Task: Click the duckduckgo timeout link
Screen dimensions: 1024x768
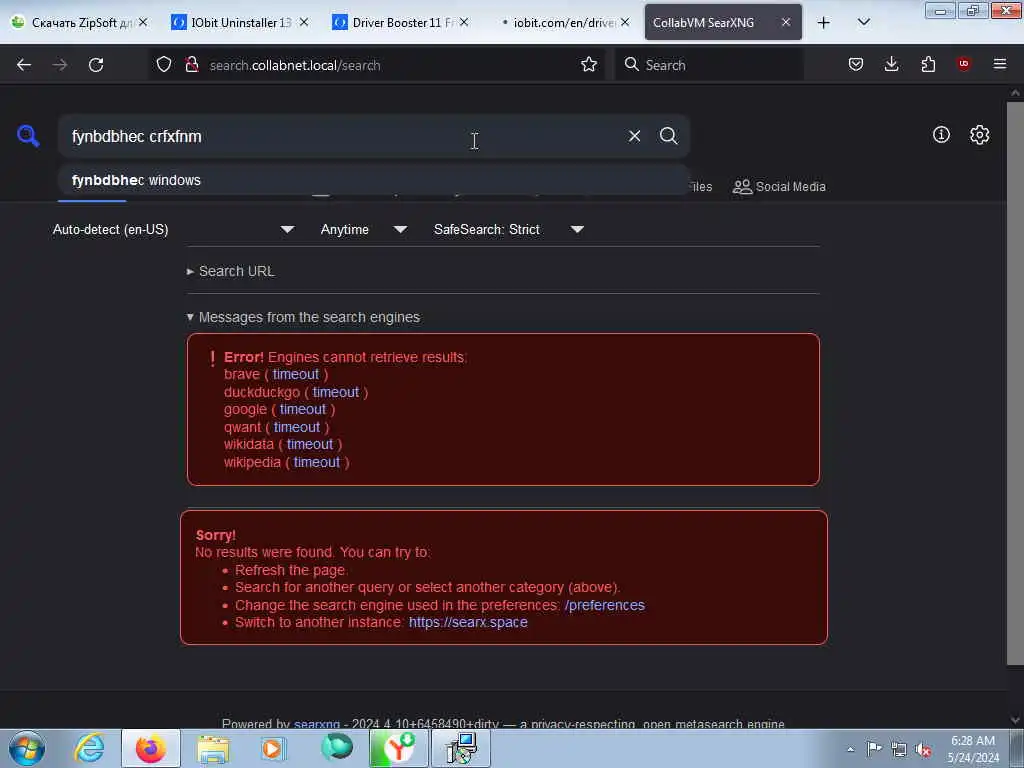Action: tap(336, 392)
